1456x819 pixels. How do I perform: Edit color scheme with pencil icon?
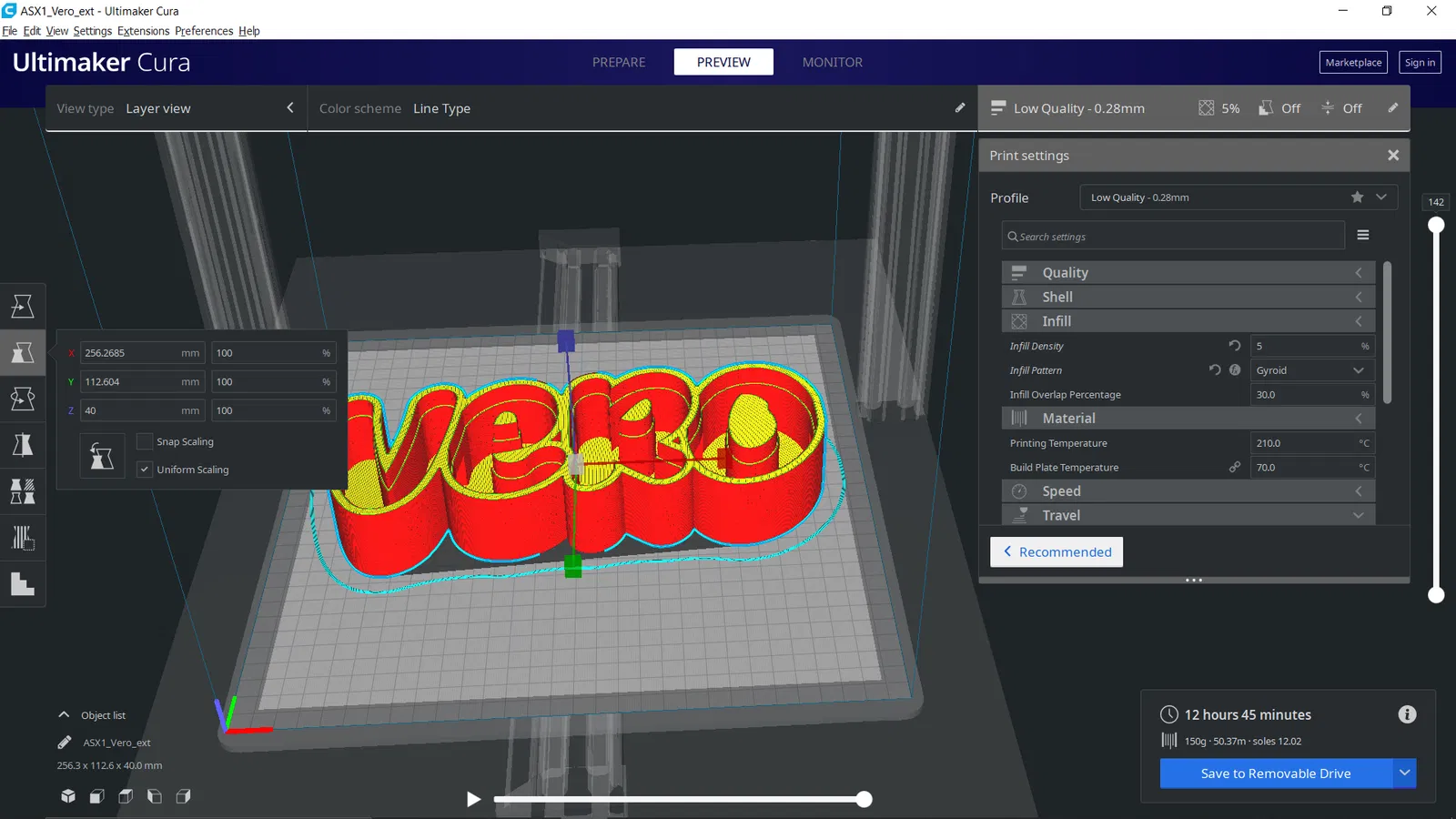click(x=960, y=108)
